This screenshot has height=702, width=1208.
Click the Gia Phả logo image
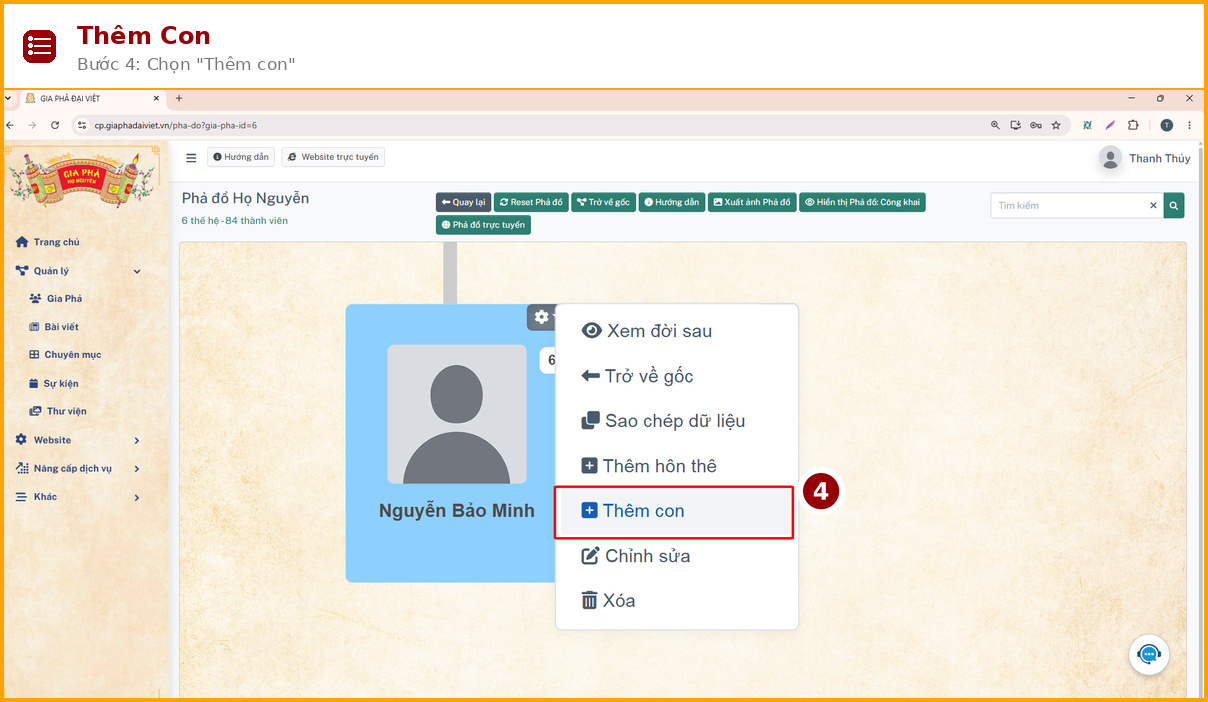84,178
